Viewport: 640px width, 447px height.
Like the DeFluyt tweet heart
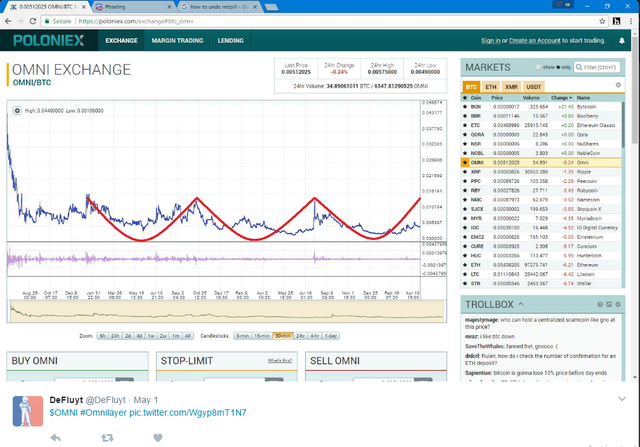coord(158,438)
